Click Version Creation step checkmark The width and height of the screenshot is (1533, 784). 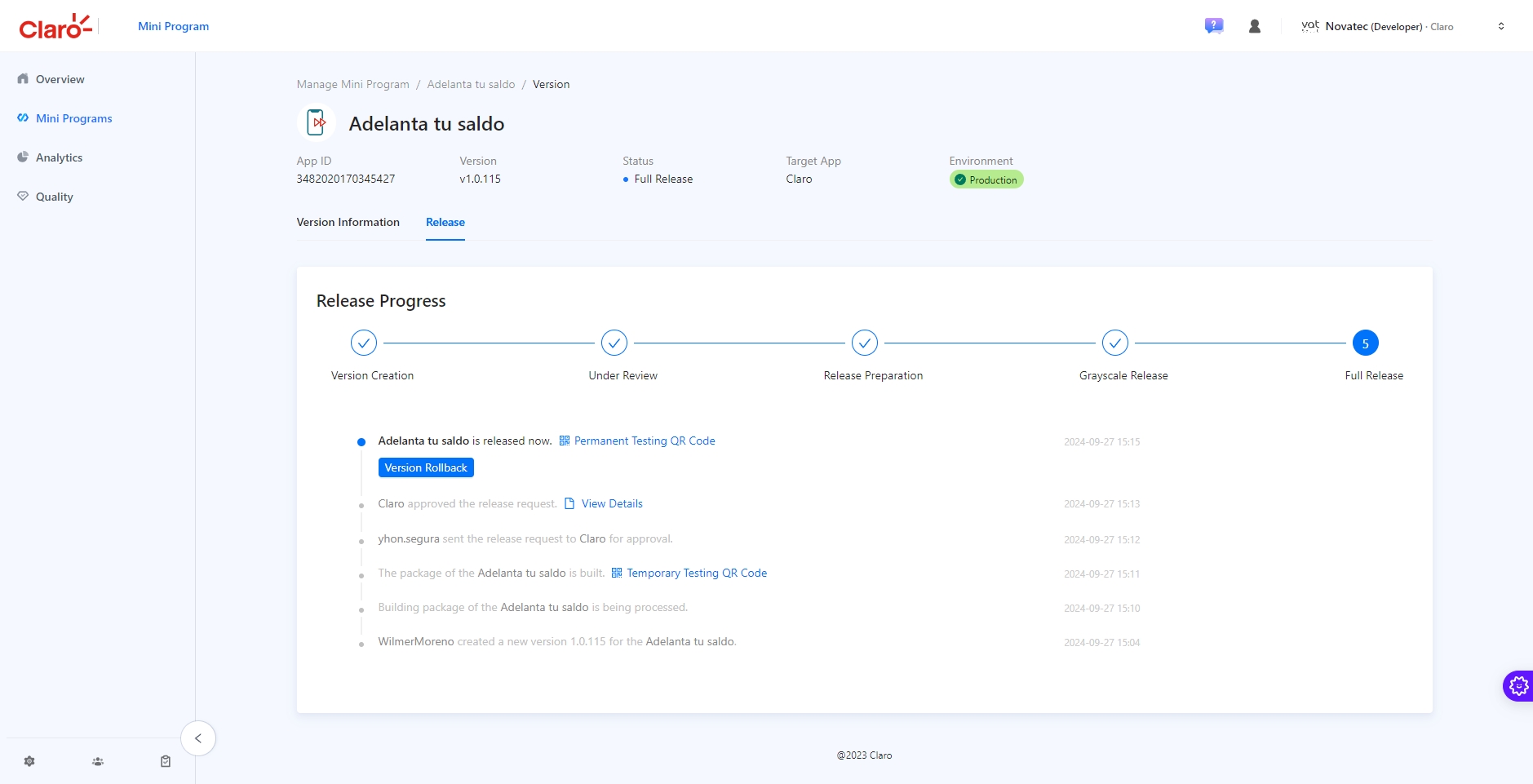tap(364, 343)
